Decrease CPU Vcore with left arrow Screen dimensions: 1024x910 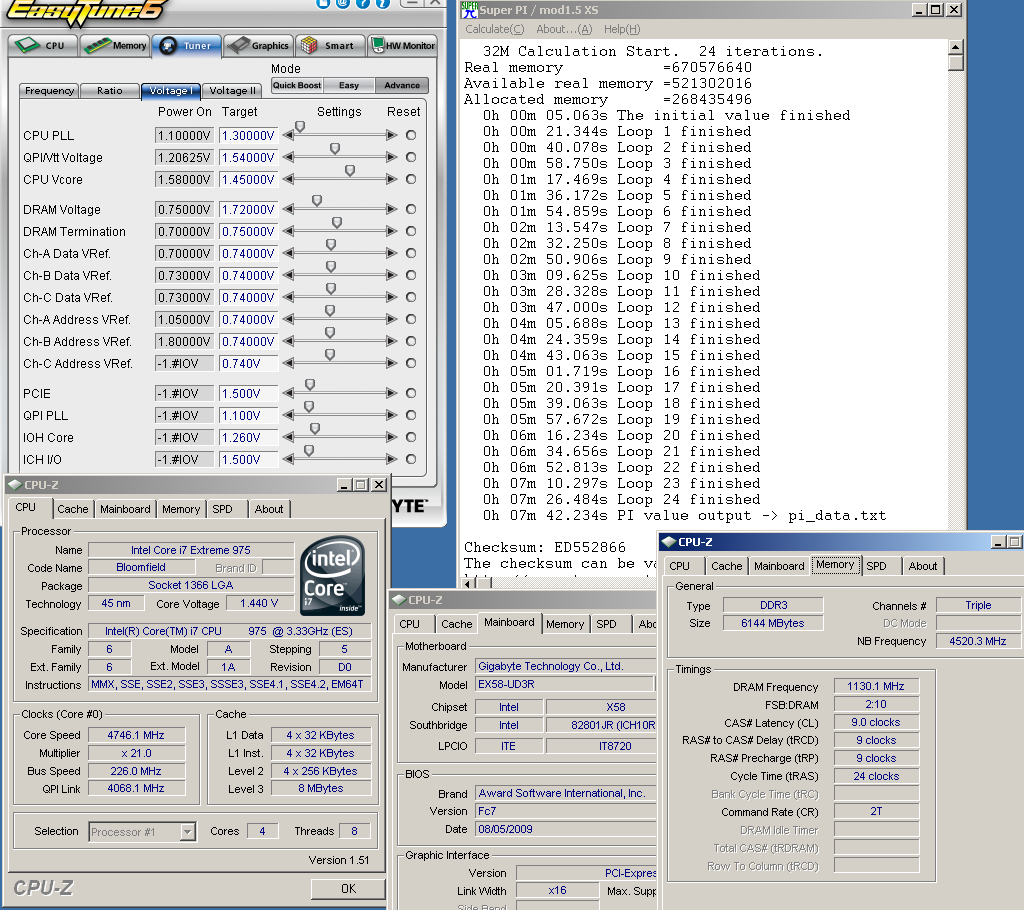click(288, 179)
